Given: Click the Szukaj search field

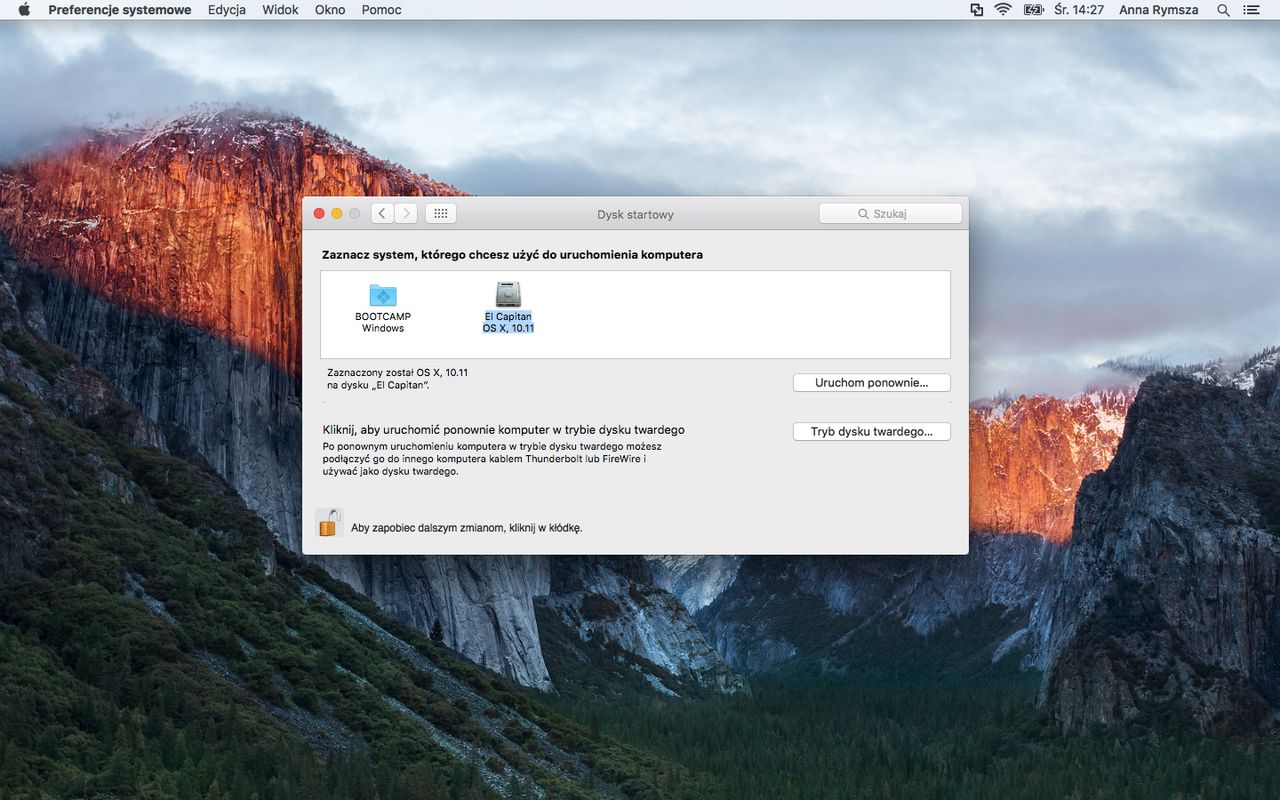Looking at the screenshot, I should point(890,213).
